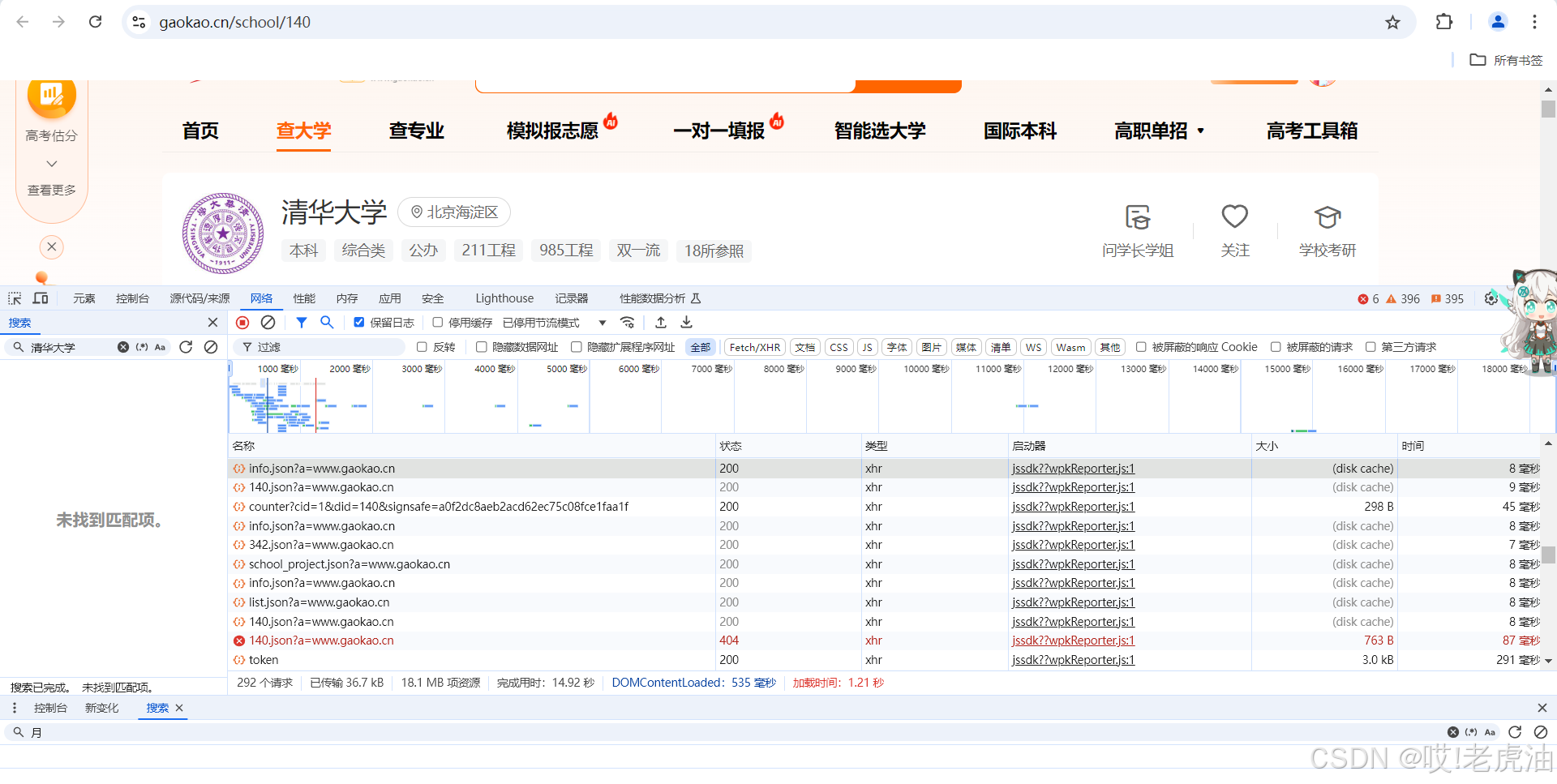Click the 高考估分 sidebar icon
Screen dimensions: 1557x784
[52, 96]
